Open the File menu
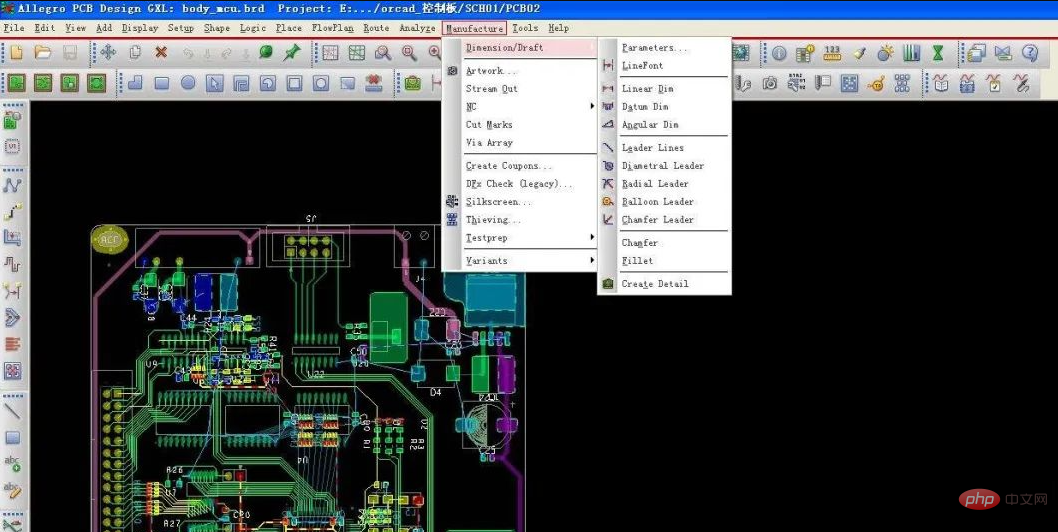The width and height of the screenshot is (1058, 532). [13, 28]
